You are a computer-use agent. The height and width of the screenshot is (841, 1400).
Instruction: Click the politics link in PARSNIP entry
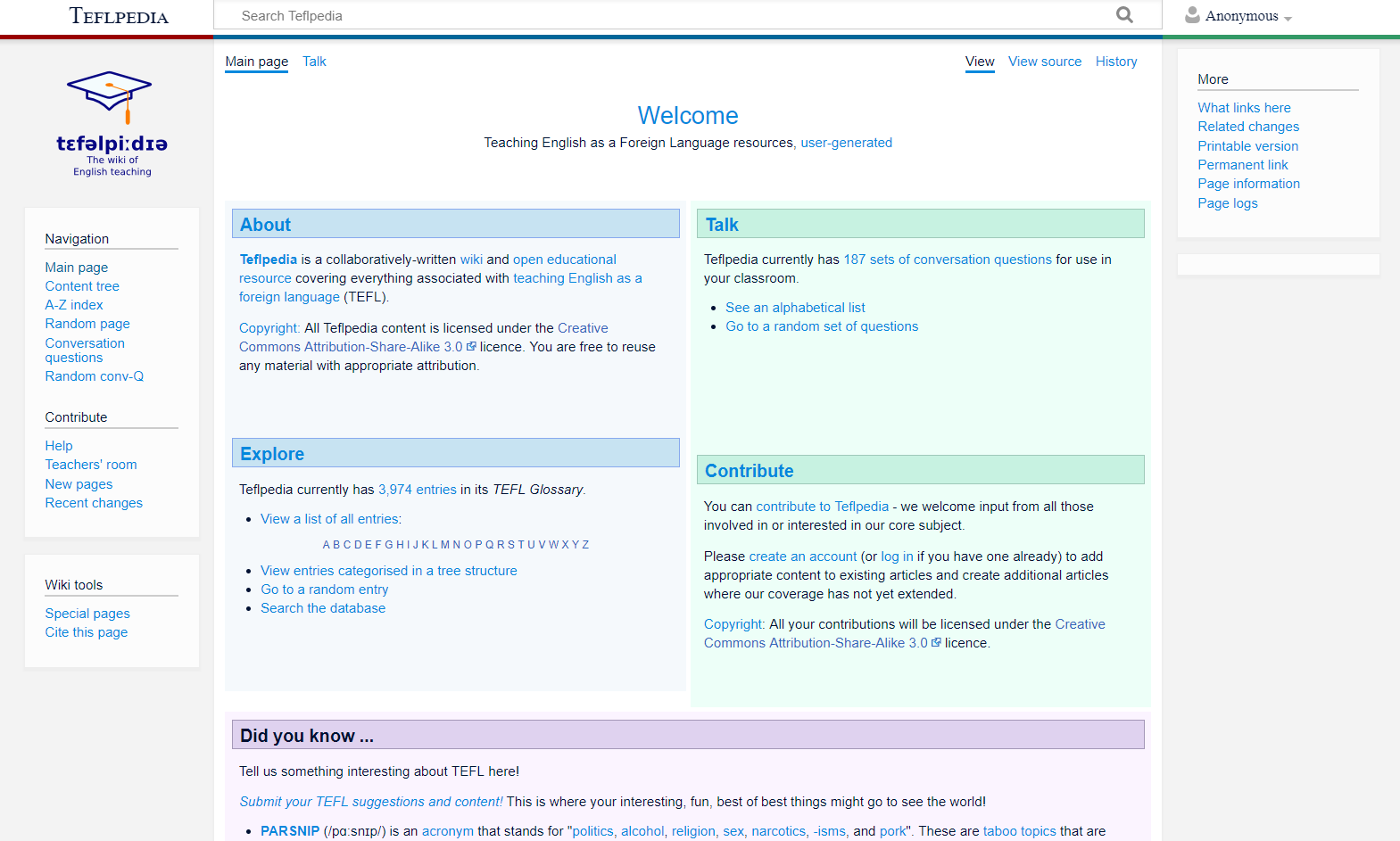coord(593,831)
